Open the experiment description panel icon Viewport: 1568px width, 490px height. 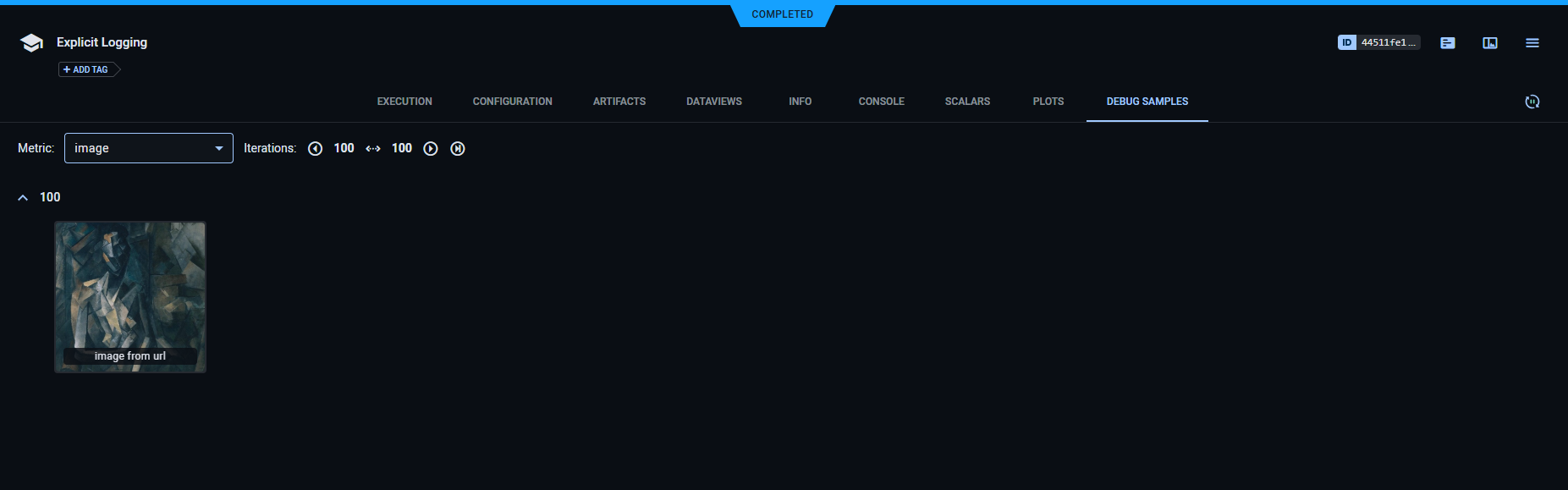[x=1447, y=43]
